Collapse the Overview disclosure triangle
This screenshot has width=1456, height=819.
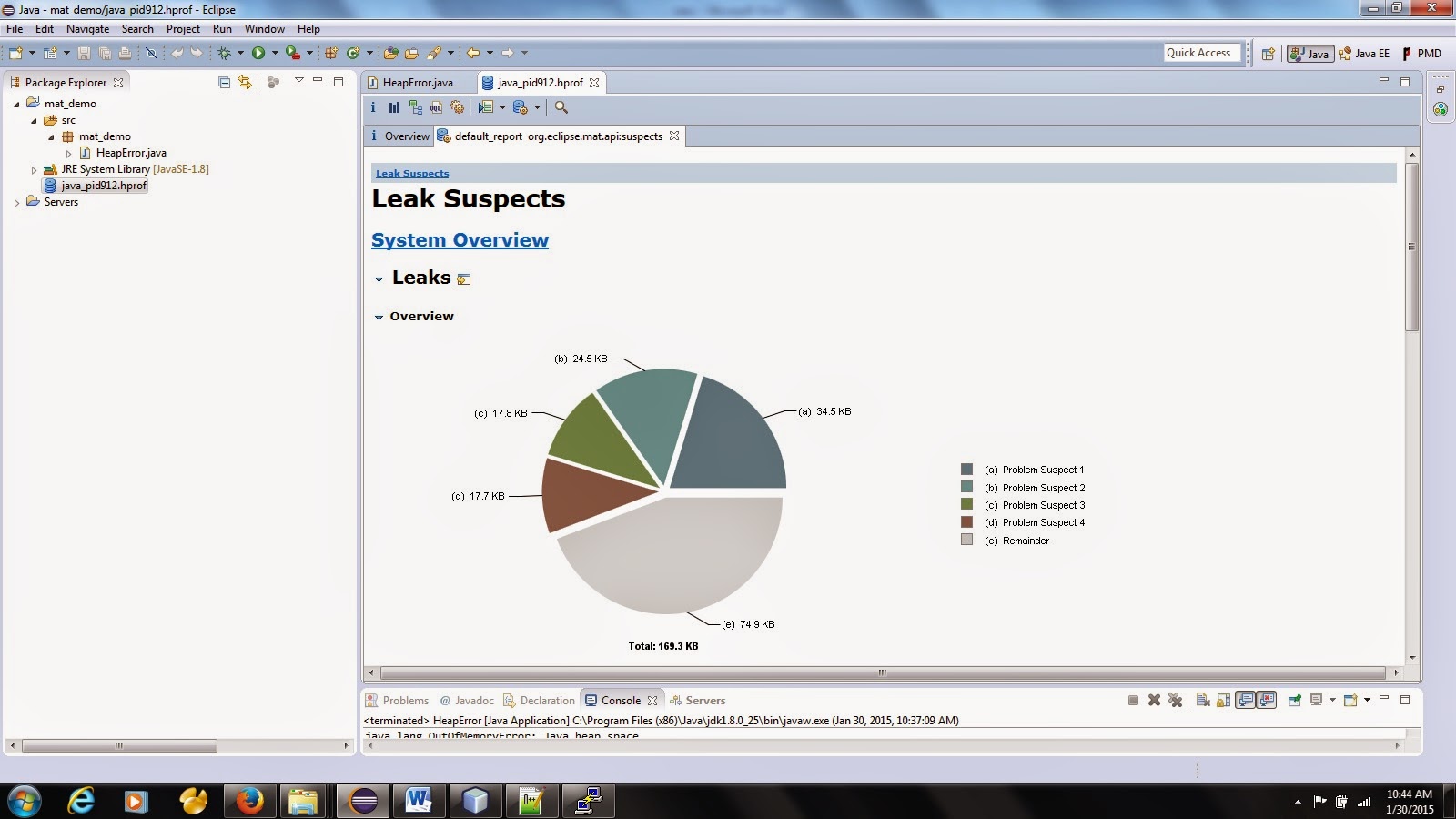[379, 317]
